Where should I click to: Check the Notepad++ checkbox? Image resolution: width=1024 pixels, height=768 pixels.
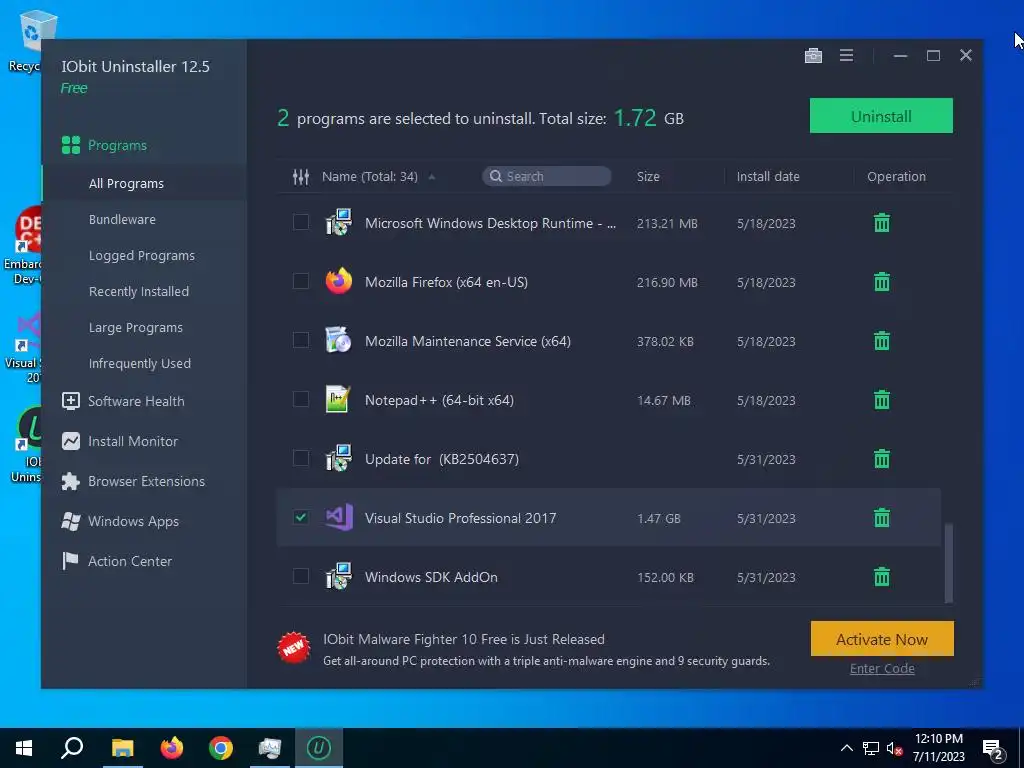click(300, 399)
